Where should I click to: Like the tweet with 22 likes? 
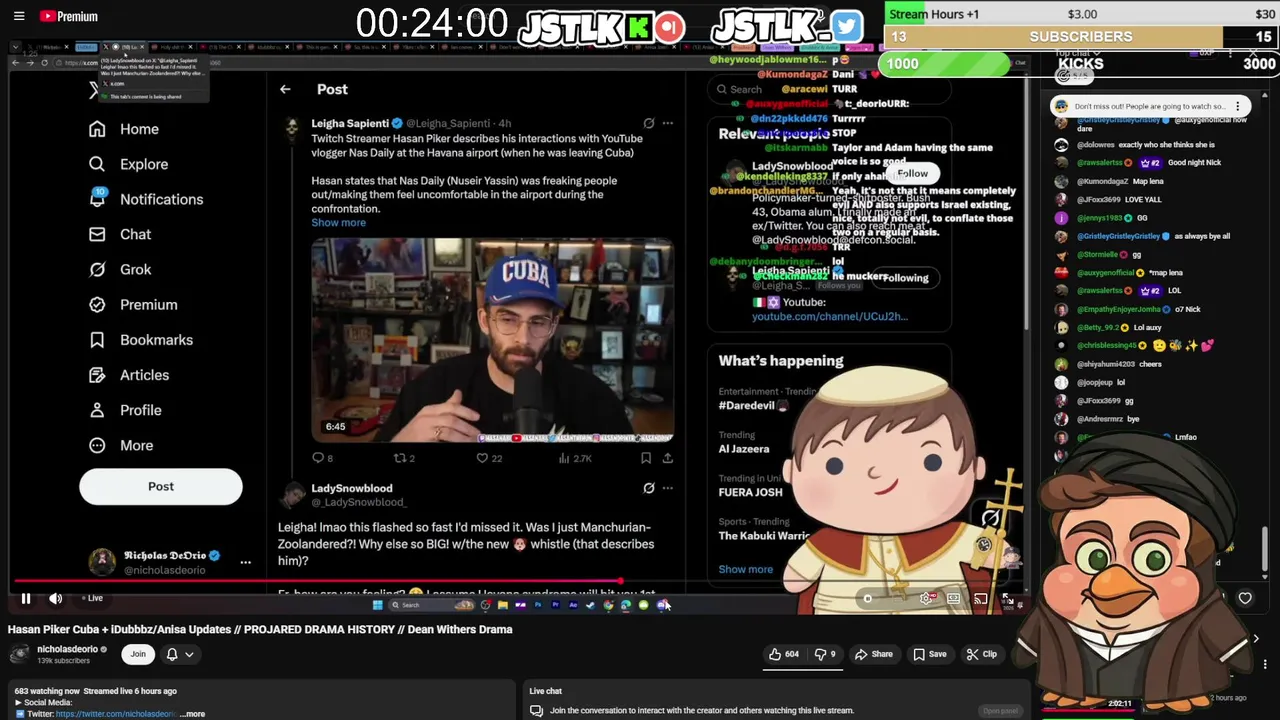pos(489,458)
